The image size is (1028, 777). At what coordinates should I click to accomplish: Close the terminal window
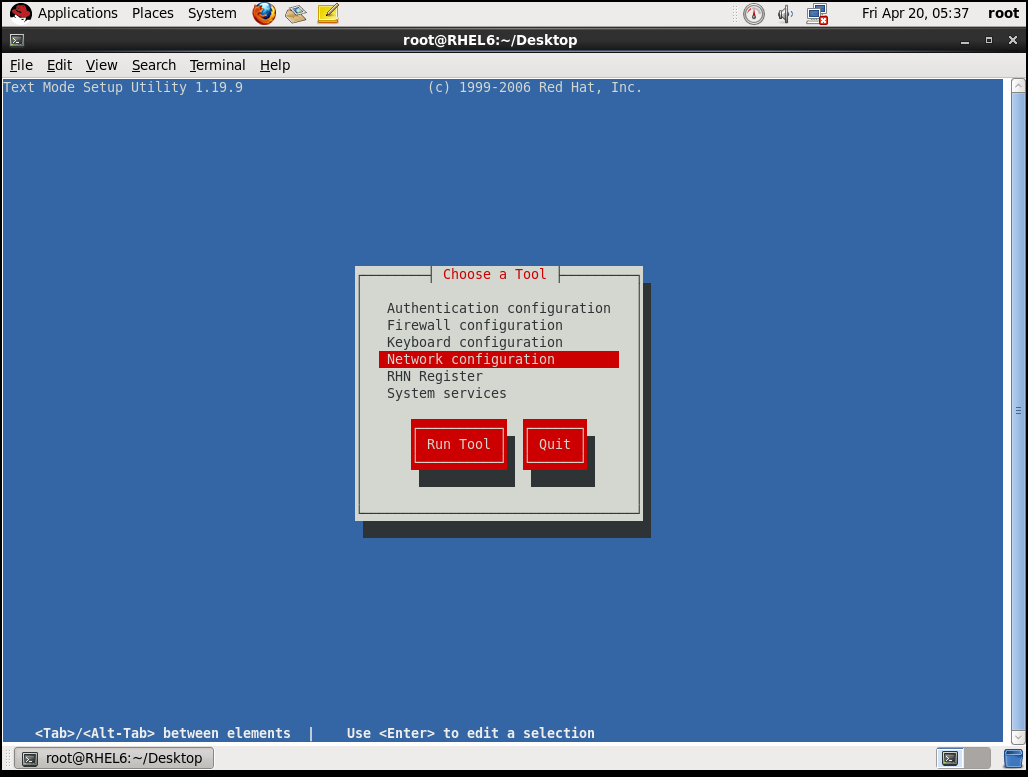1012,41
